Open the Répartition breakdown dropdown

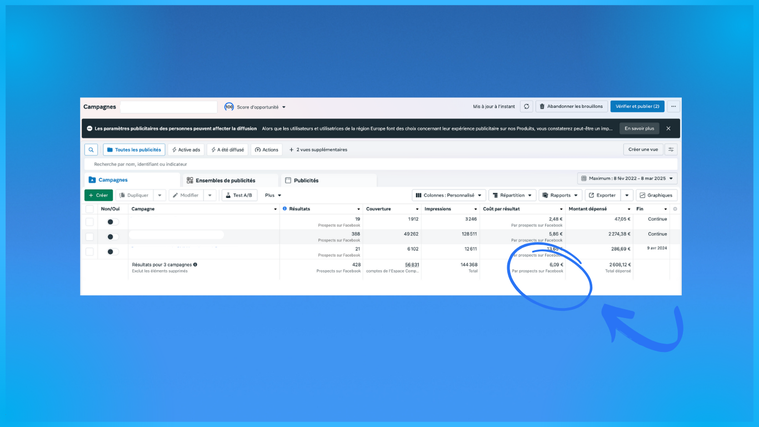click(x=512, y=195)
